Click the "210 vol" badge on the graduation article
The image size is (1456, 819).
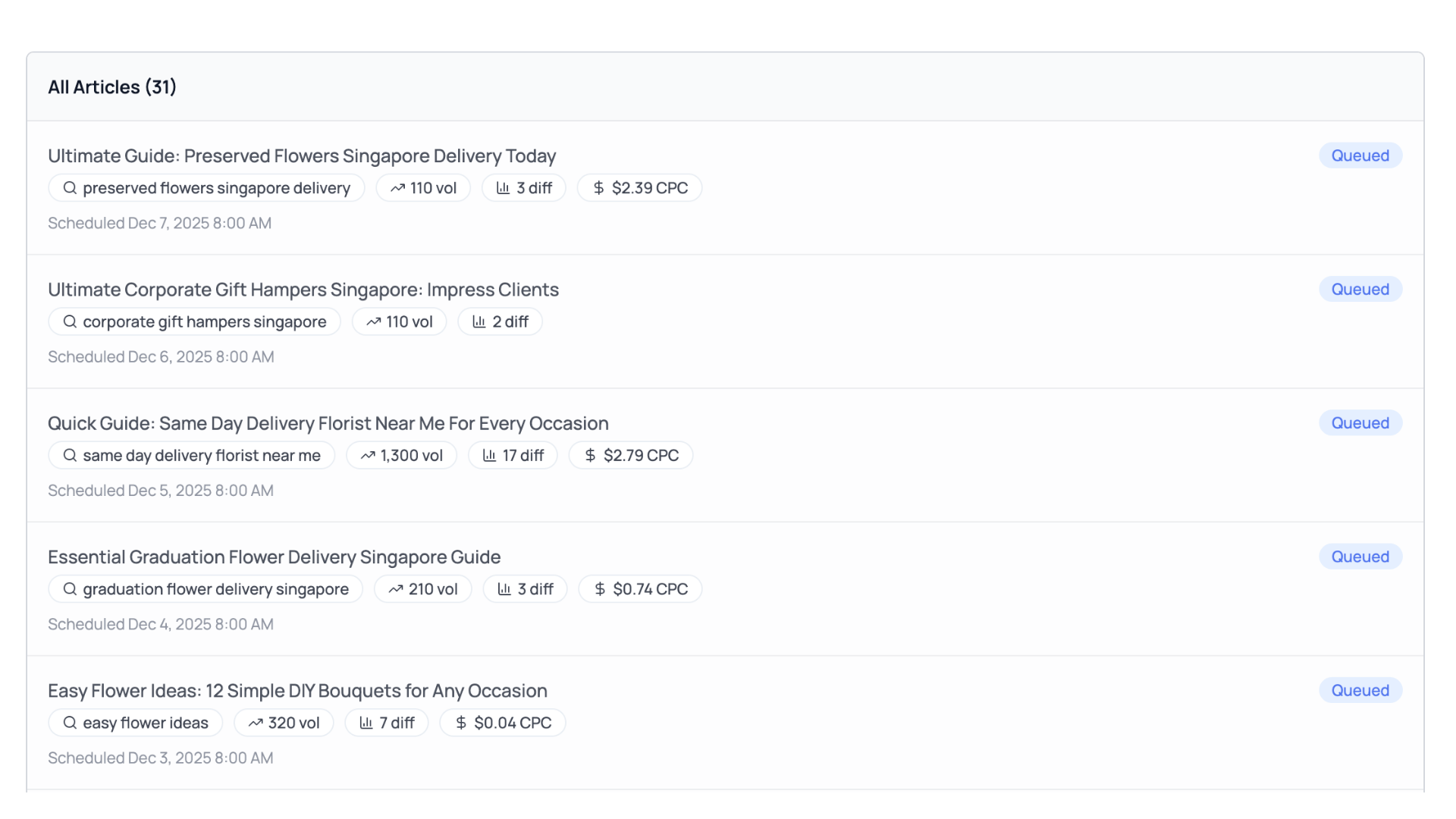click(422, 588)
